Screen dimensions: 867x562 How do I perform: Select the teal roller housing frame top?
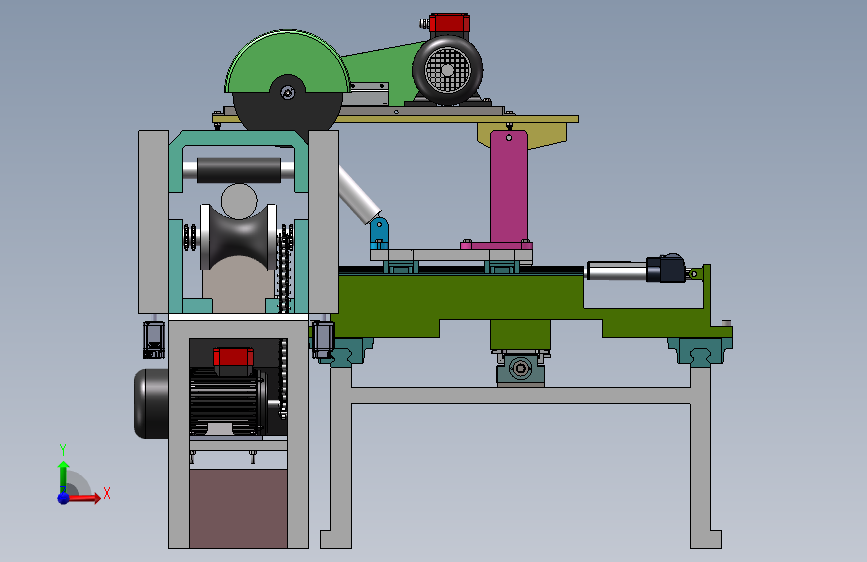(238, 138)
